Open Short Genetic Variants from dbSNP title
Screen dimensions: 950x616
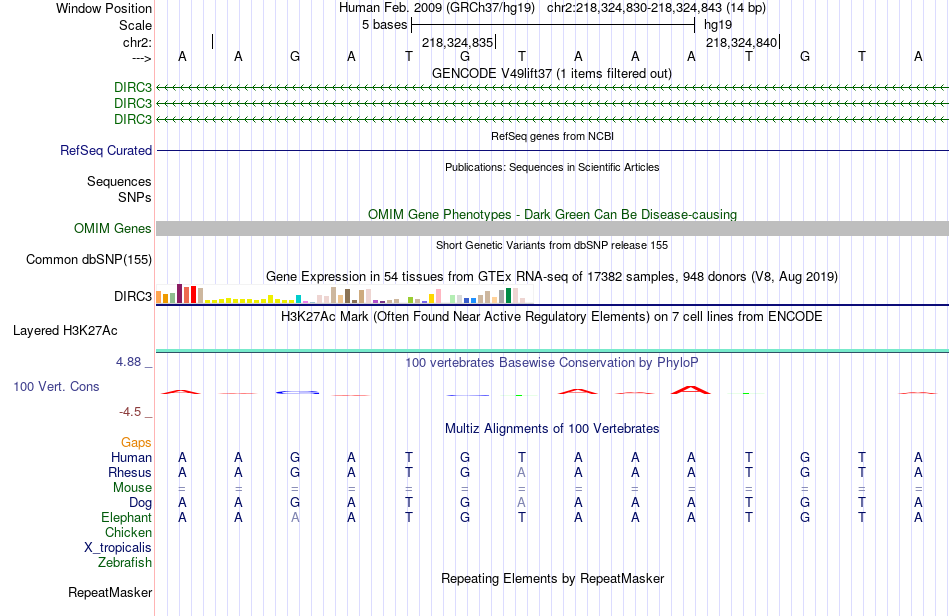point(552,245)
